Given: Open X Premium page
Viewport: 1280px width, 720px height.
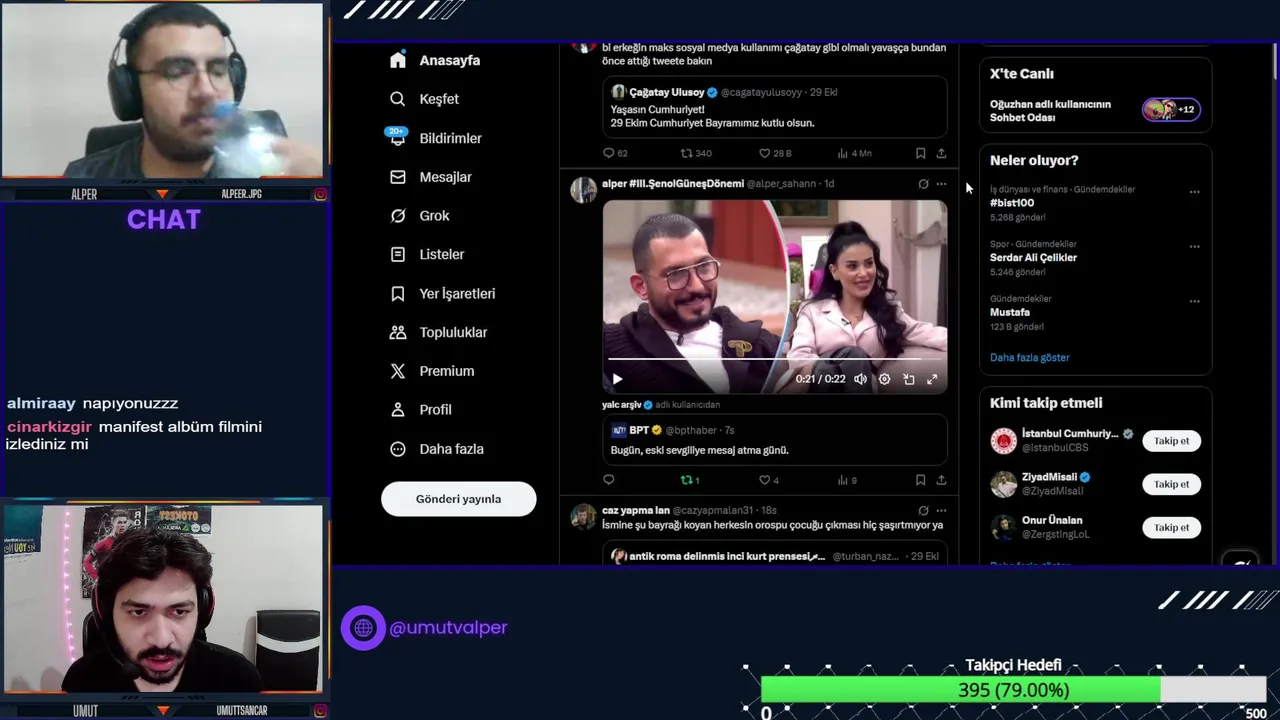Looking at the screenshot, I should pos(432,371).
